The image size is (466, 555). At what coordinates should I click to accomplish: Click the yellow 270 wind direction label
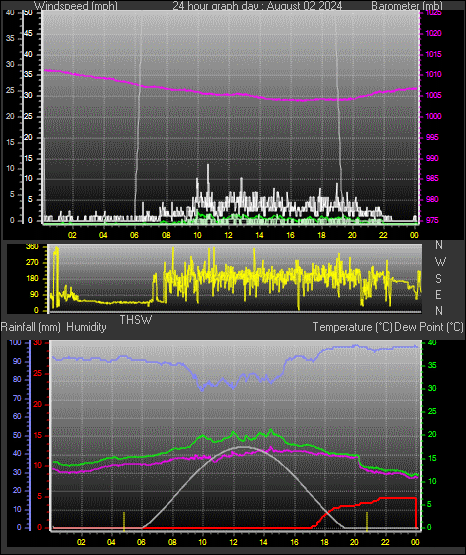[33, 263]
